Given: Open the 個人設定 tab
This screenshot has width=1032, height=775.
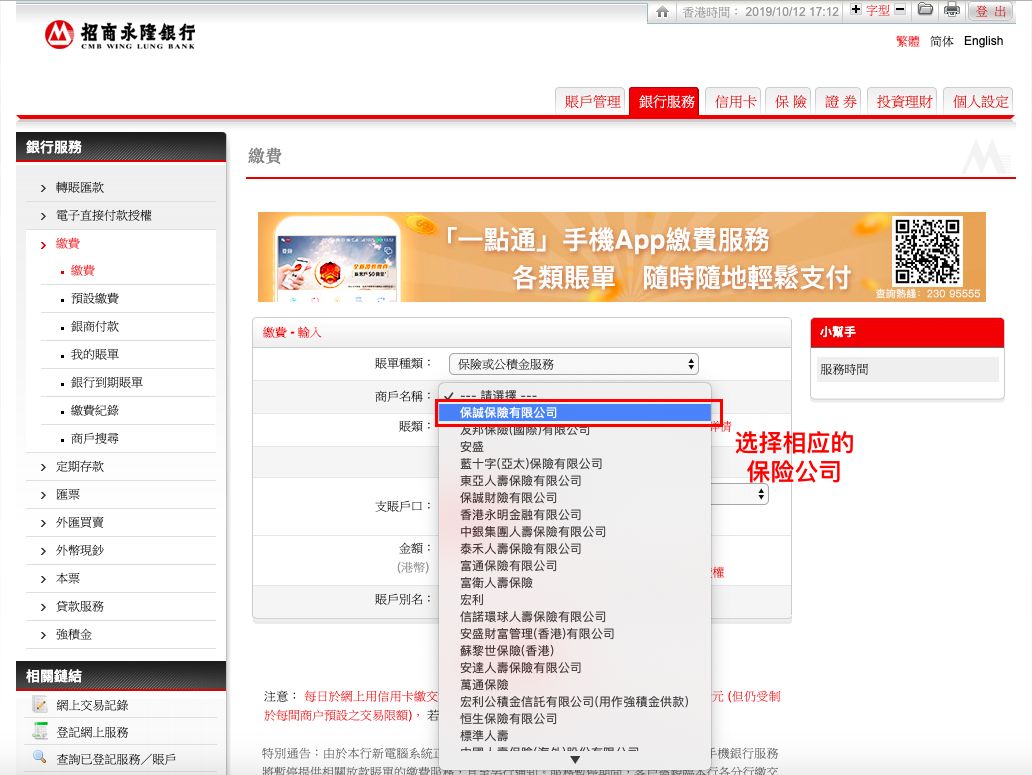Looking at the screenshot, I should (x=979, y=101).
